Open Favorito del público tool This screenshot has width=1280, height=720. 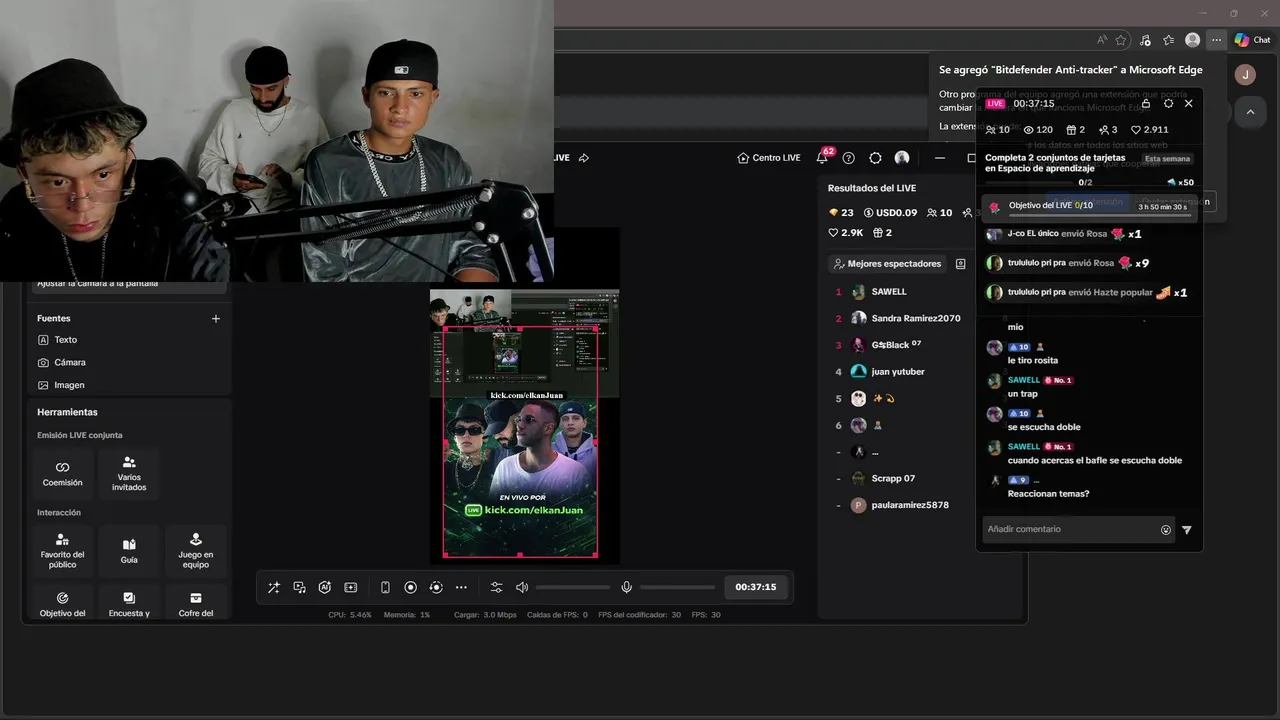click(x=62, y=550)
